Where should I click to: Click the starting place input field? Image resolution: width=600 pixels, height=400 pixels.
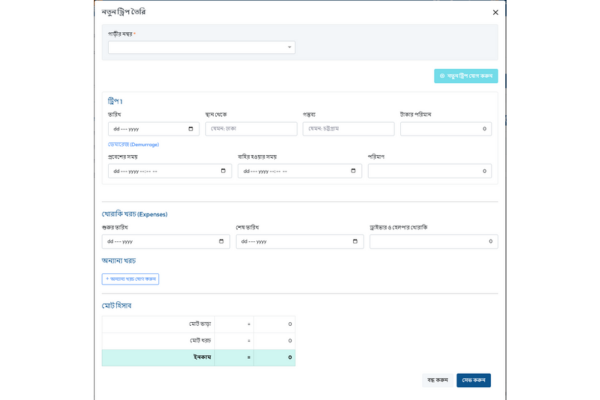[x=251, y=129]
